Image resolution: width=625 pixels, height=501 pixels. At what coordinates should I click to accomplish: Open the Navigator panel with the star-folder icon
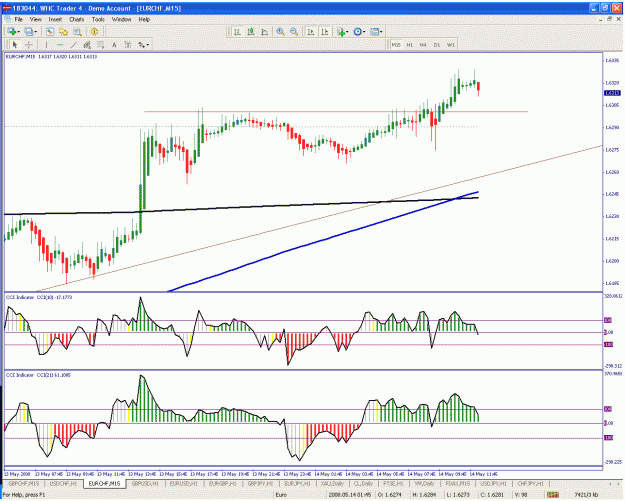(x=63, y=31)
